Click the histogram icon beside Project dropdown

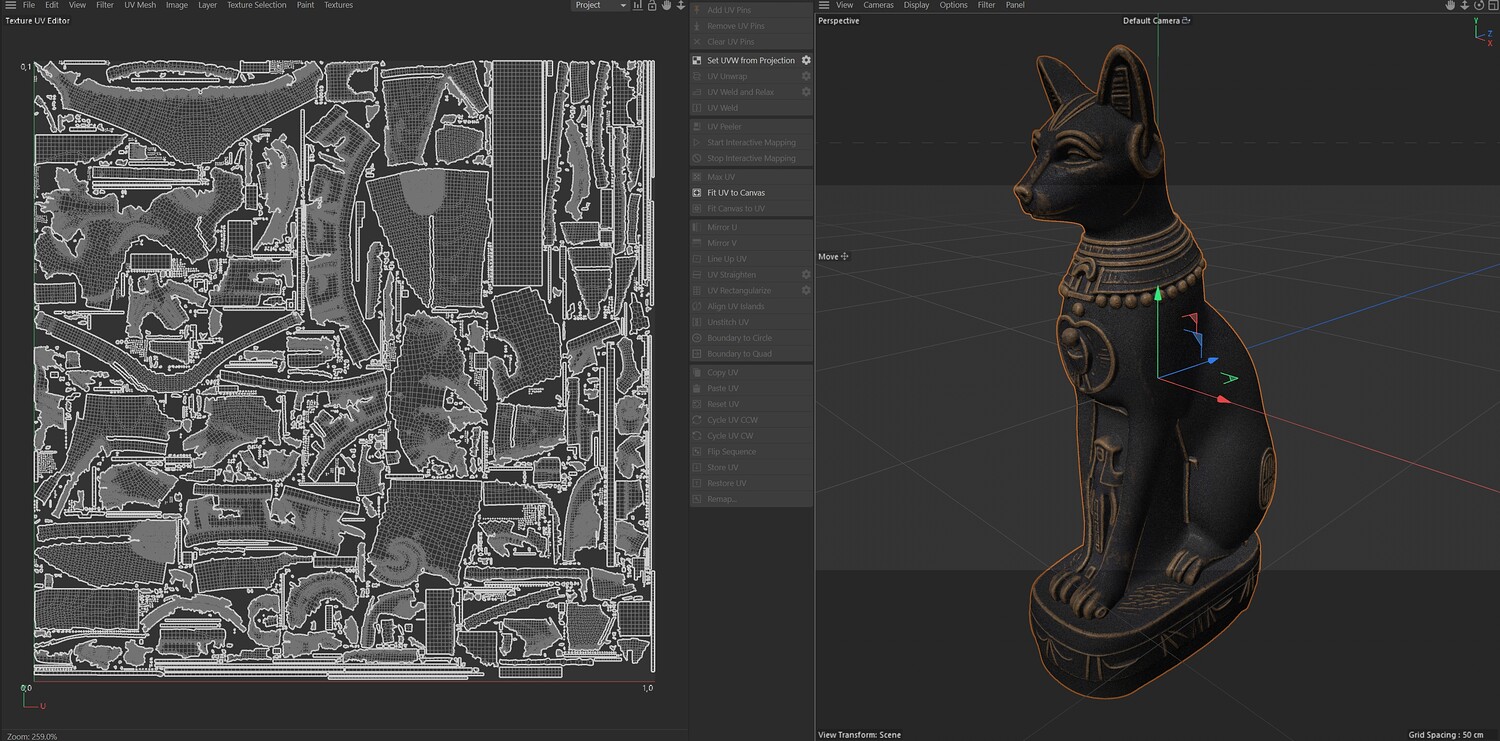pyautogui.click(x=639, y=5)
